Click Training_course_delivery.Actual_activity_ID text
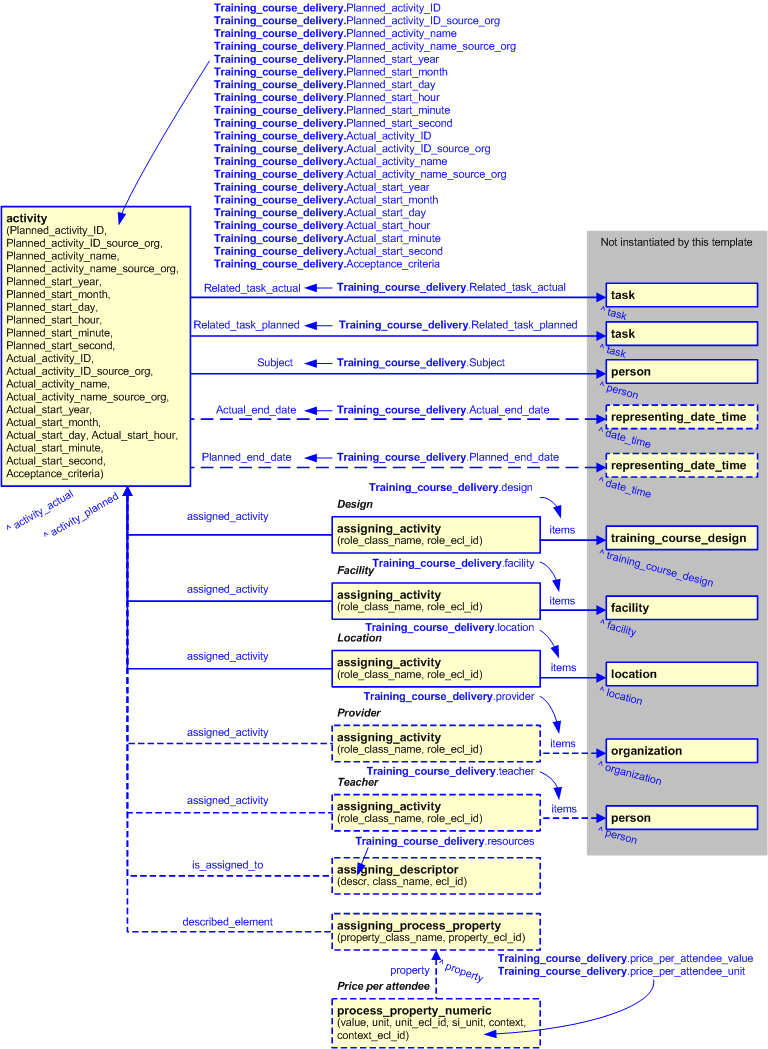The height and width of the screenshot is (1049, 768). tap(322, 136)
